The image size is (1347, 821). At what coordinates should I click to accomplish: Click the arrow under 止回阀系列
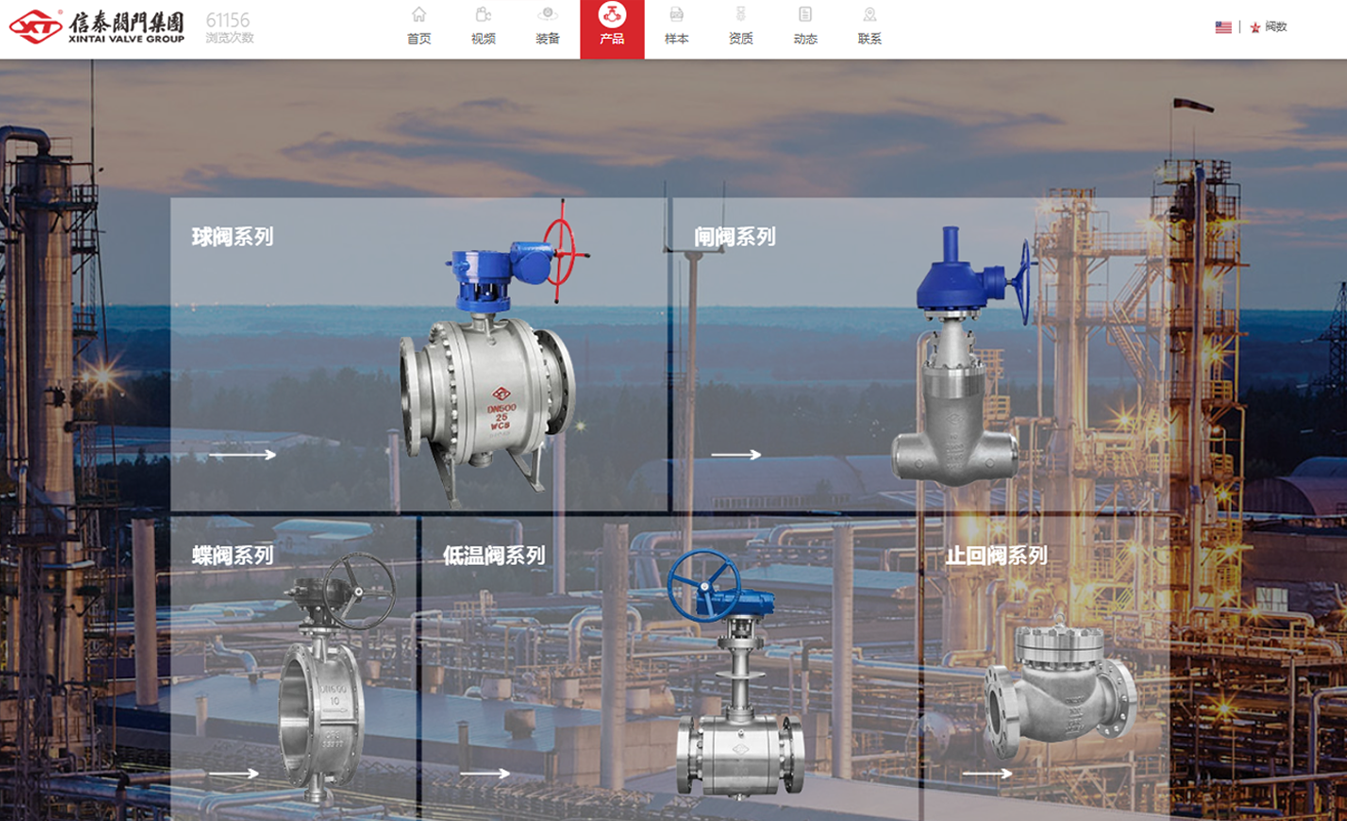coord(987,773)
